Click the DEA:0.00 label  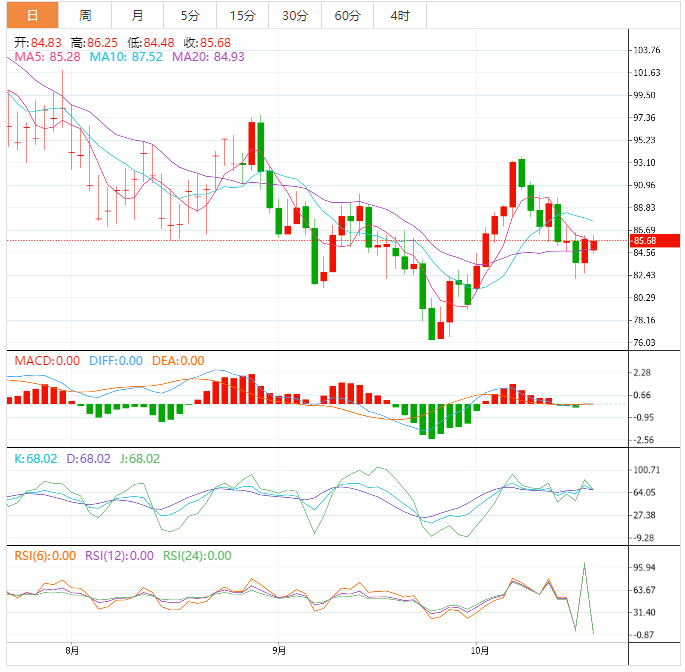(178, 361)
